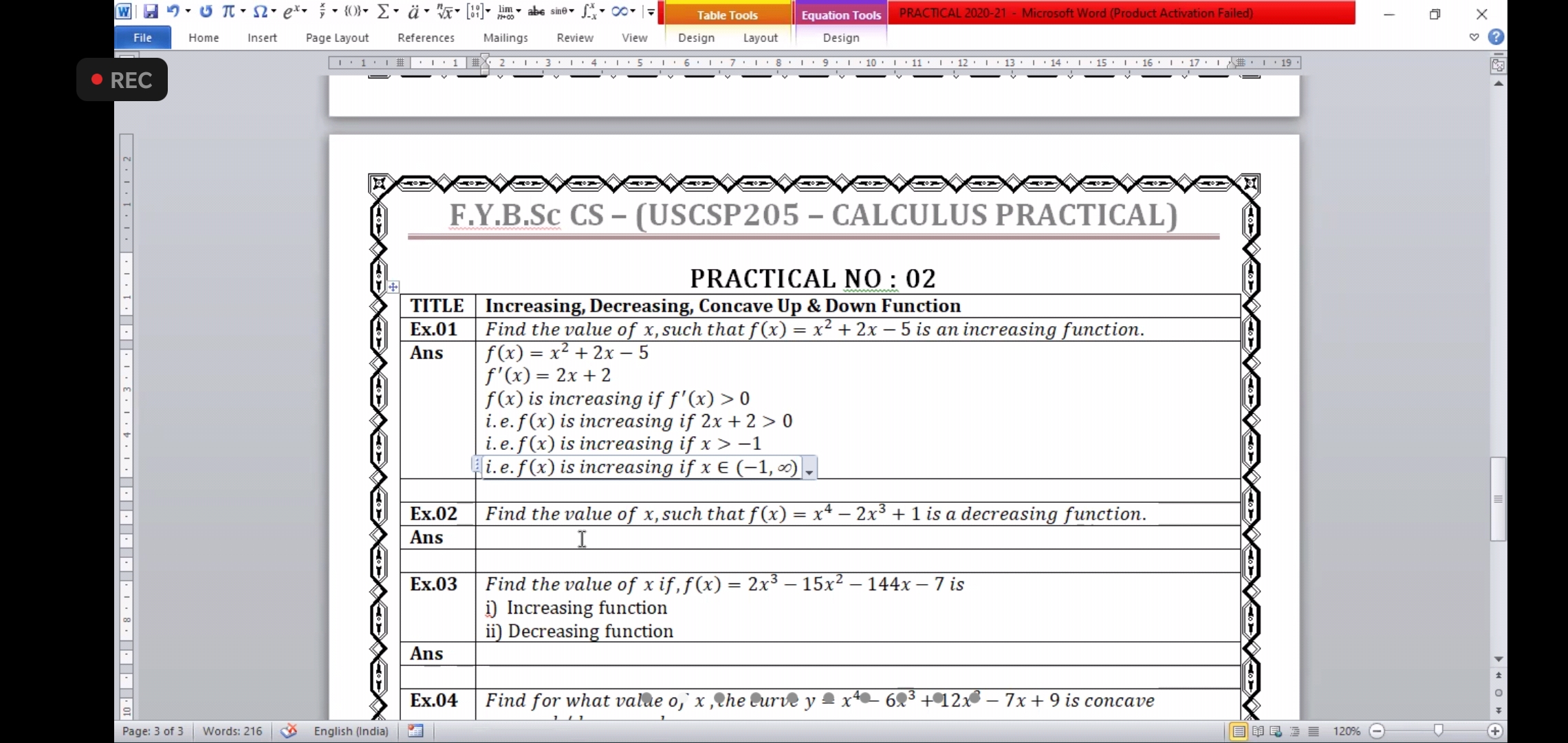Toggle the ruler button above the scrollbar

tap(1498, 65)
